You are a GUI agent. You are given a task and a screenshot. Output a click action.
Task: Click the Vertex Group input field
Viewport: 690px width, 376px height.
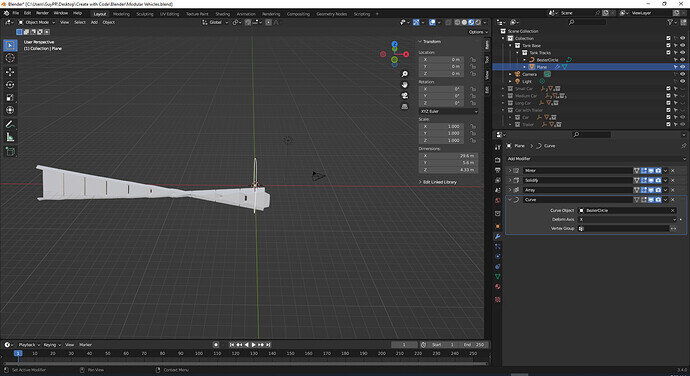click(x=624, y=229)
